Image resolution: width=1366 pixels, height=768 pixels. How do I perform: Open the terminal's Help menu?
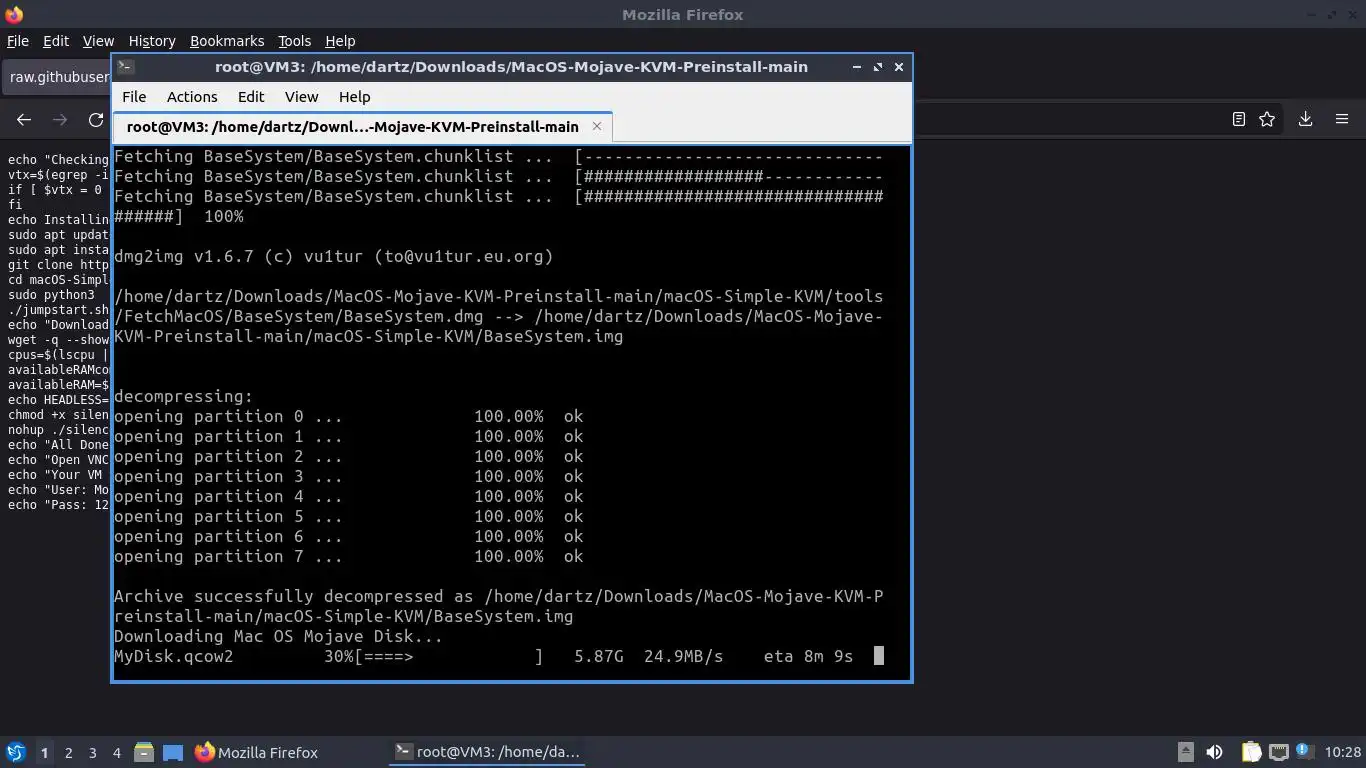tap(355, 97)
